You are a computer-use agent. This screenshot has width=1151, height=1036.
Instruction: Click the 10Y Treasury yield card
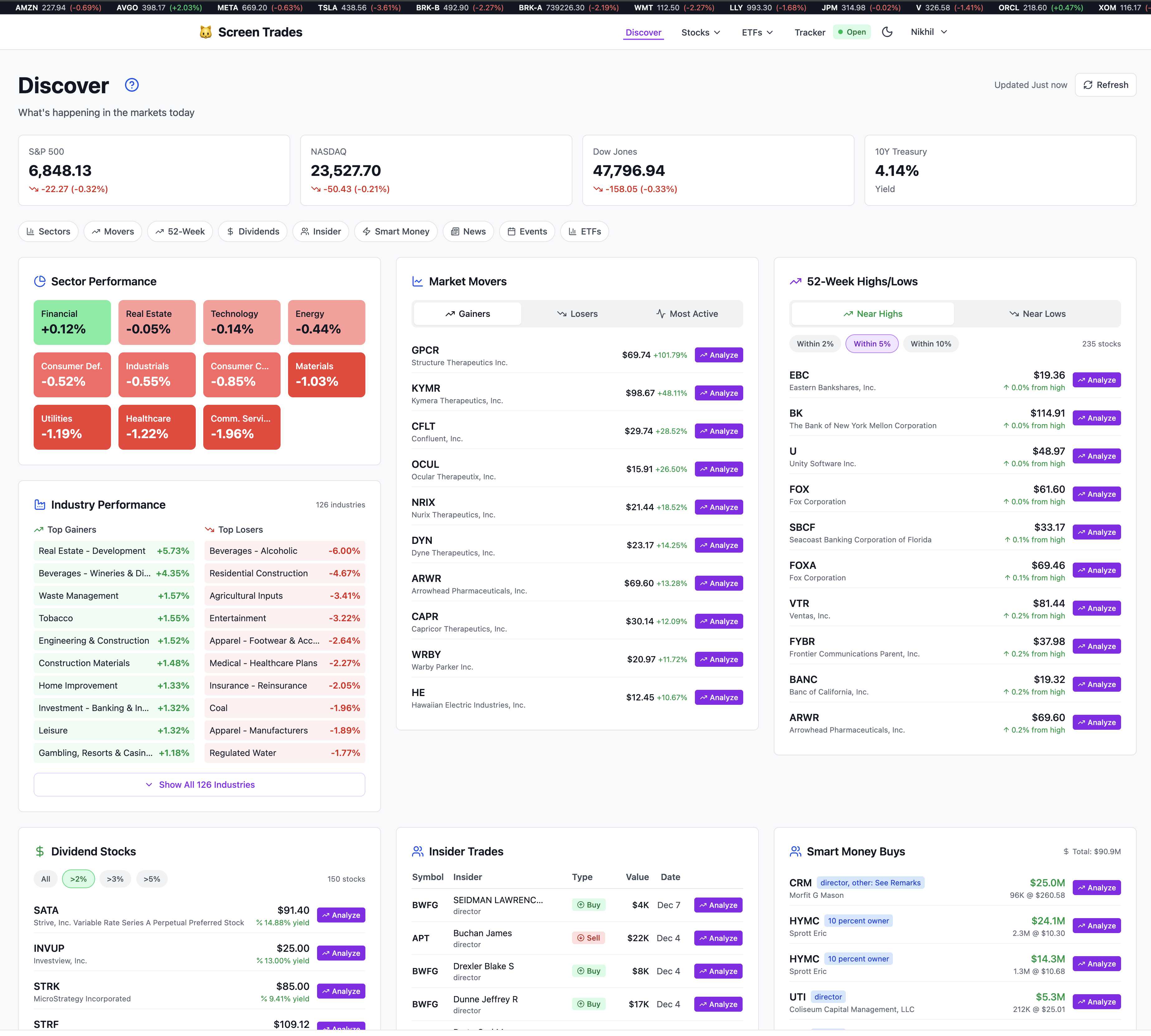click(x=1000, y=170)
